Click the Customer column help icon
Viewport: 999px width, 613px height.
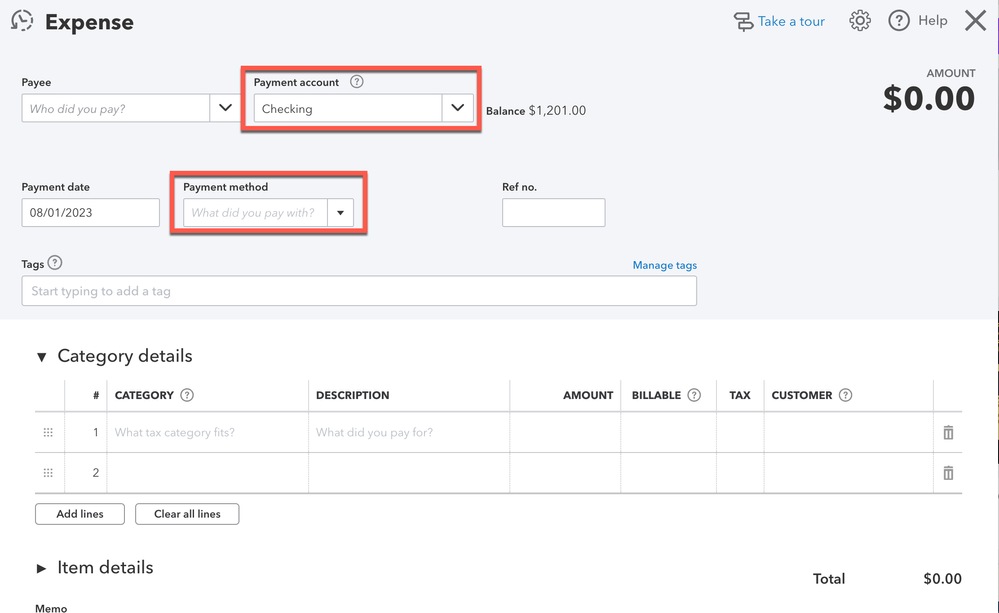coord(845,395)
